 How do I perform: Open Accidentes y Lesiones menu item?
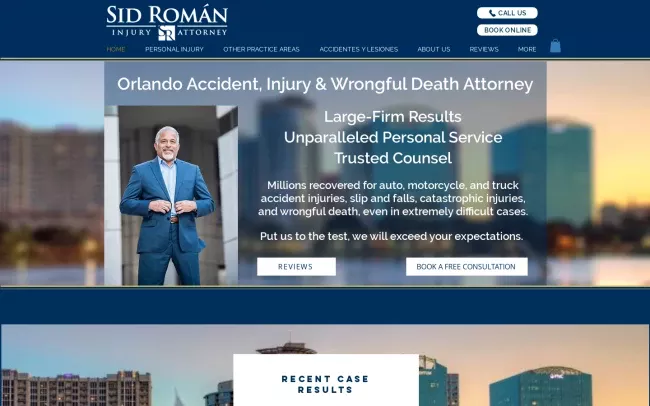(359, 49)
